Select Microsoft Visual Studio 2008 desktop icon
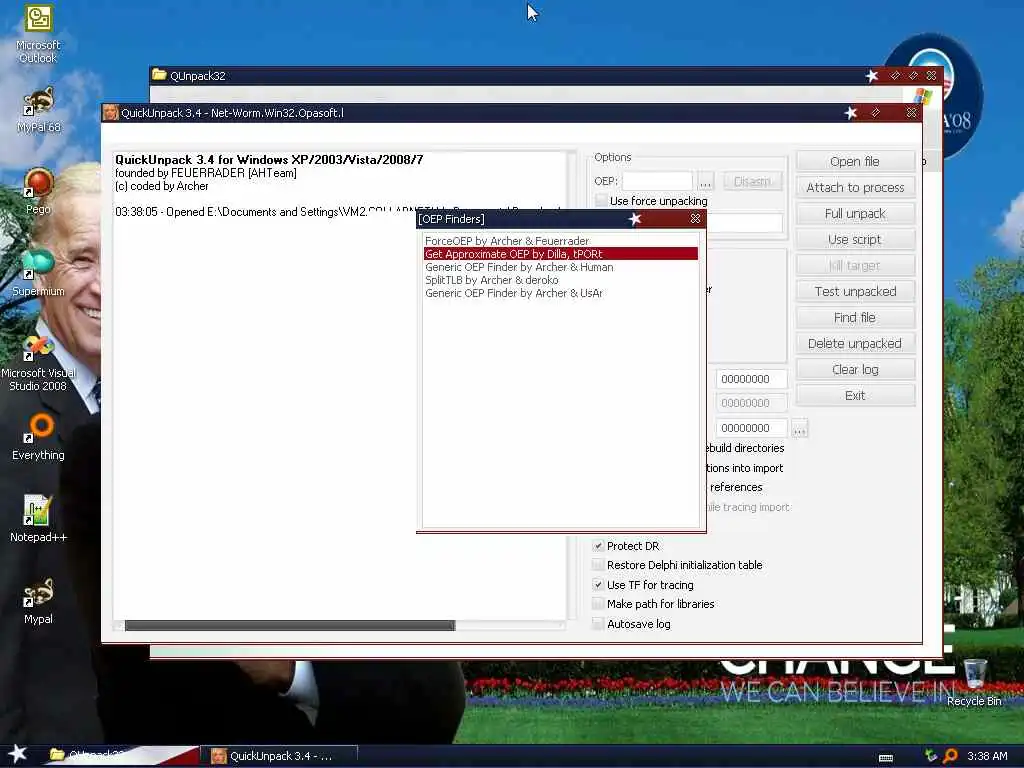 point(38,363)
